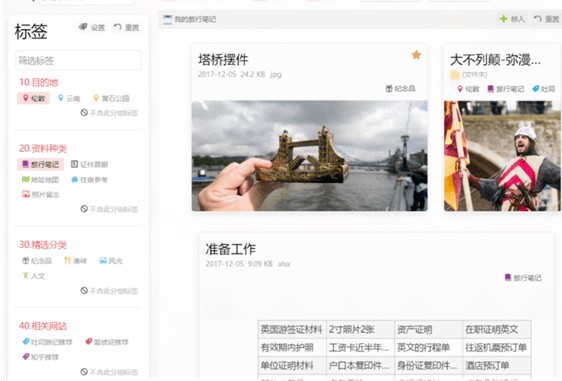Click the 旅行笔记 tag on 大不列颠 card

tap(506, 89)
